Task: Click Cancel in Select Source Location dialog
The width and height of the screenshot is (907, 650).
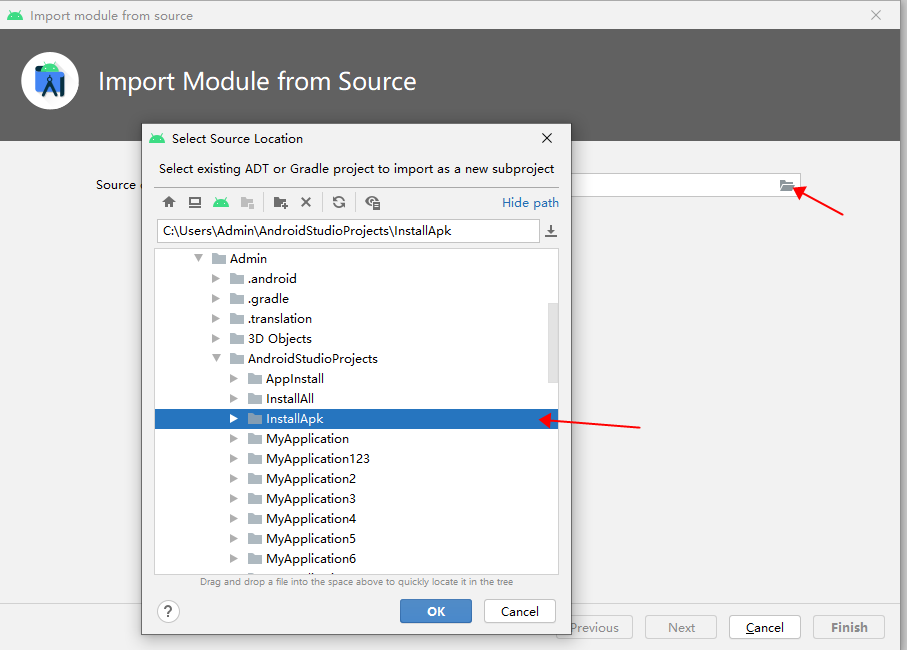Action: click(x=519, y=611)
